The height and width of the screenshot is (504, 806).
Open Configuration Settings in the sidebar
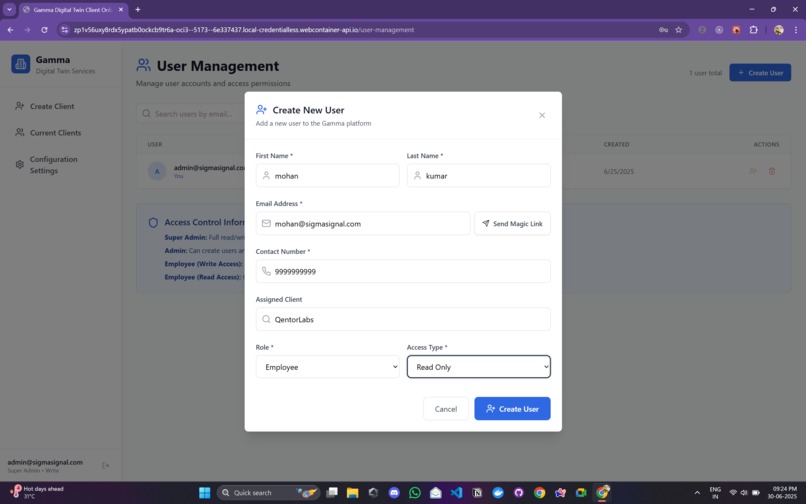[x=53, y=165]
